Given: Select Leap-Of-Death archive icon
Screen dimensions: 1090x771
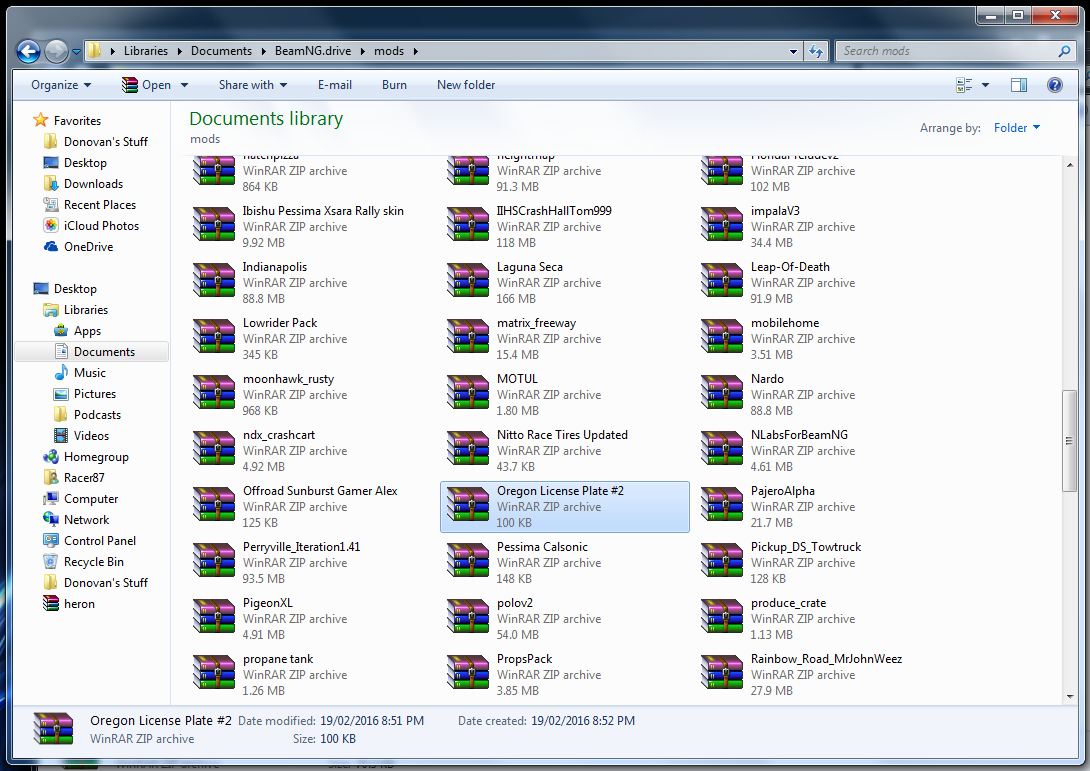Looking at the screenshot, I should point(722,279).
